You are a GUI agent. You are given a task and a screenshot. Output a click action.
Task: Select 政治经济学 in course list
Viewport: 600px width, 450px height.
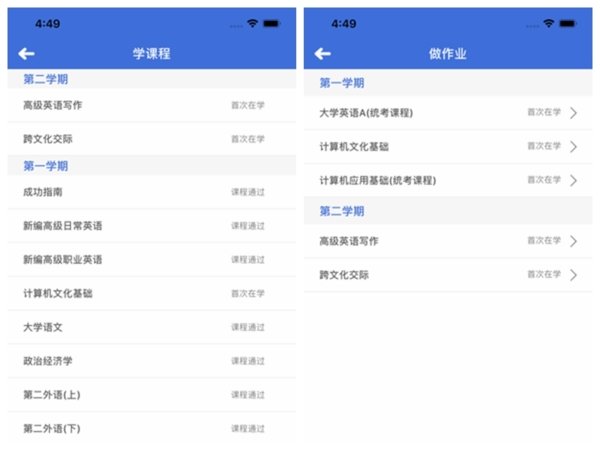tap(48, 361)
